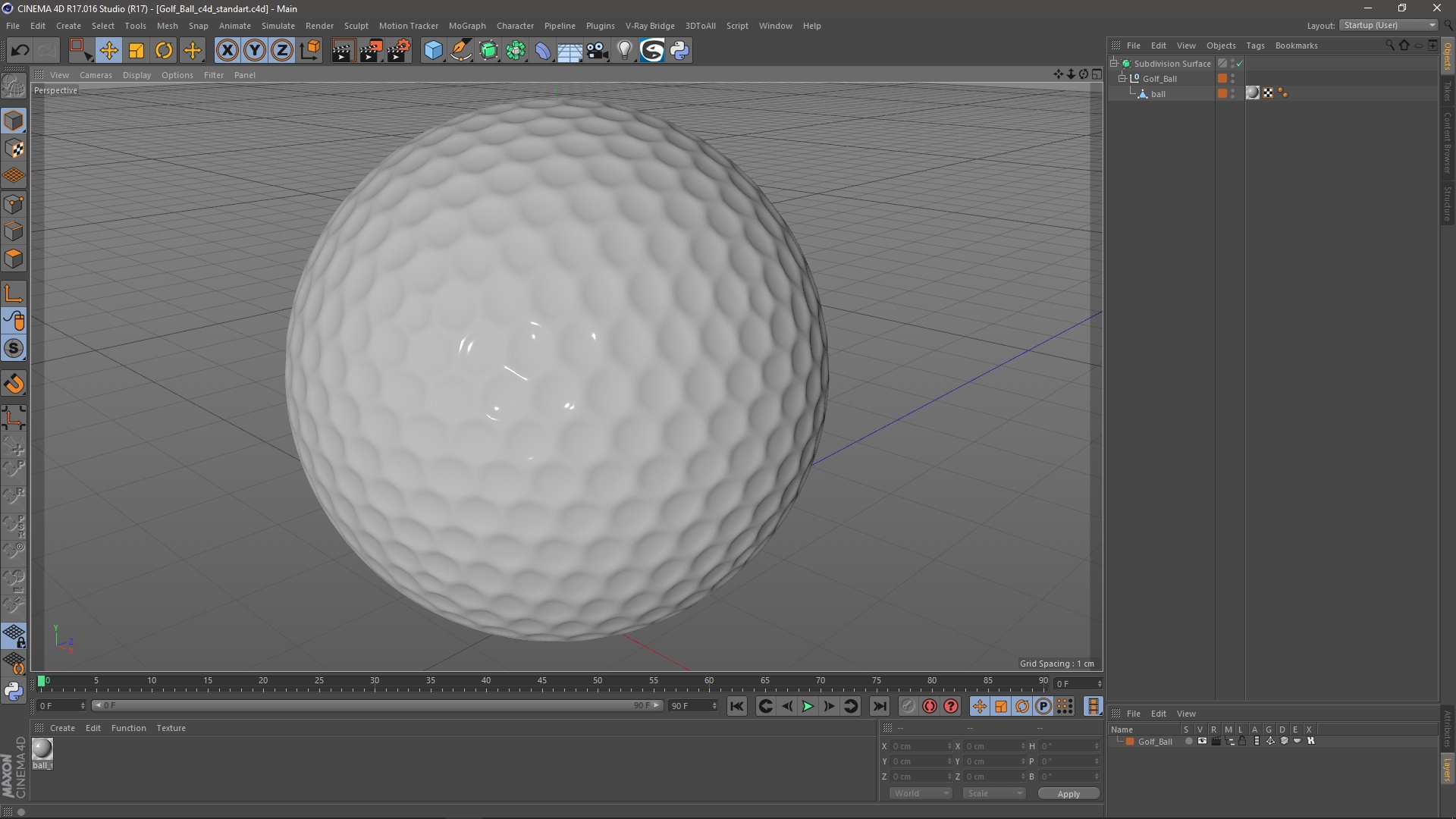Open Object Manager Tags menu
This screenshot has width=1456, height=819.
(x=1255, y=45)
